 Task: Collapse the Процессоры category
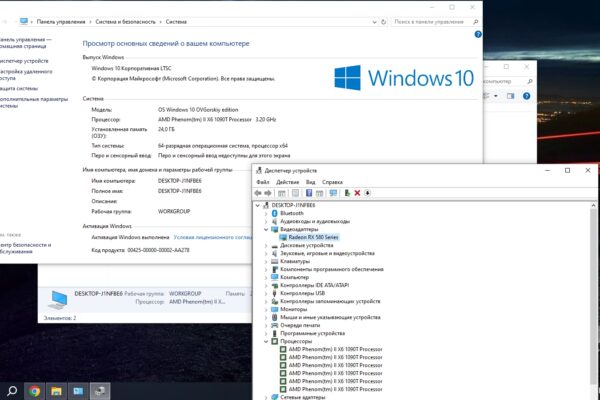[266, 341]
